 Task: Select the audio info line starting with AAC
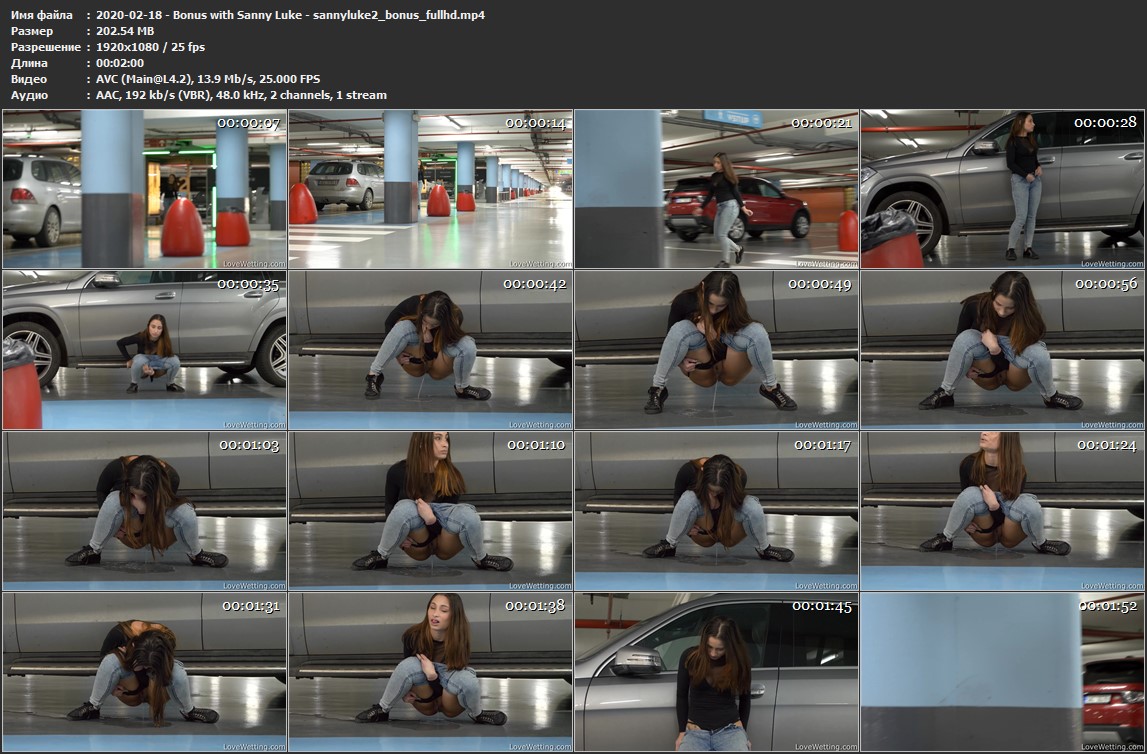coord(241,95)
